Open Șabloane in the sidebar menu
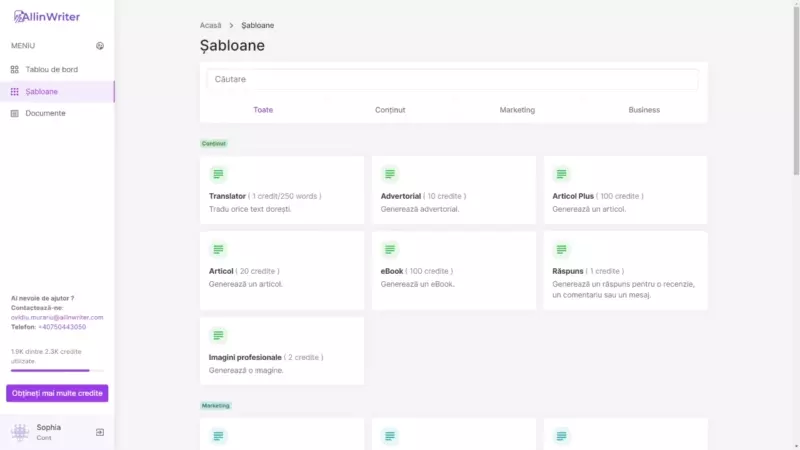Image resolution: width=800 pixels, height=450 pixels. (x=42, y=91)
